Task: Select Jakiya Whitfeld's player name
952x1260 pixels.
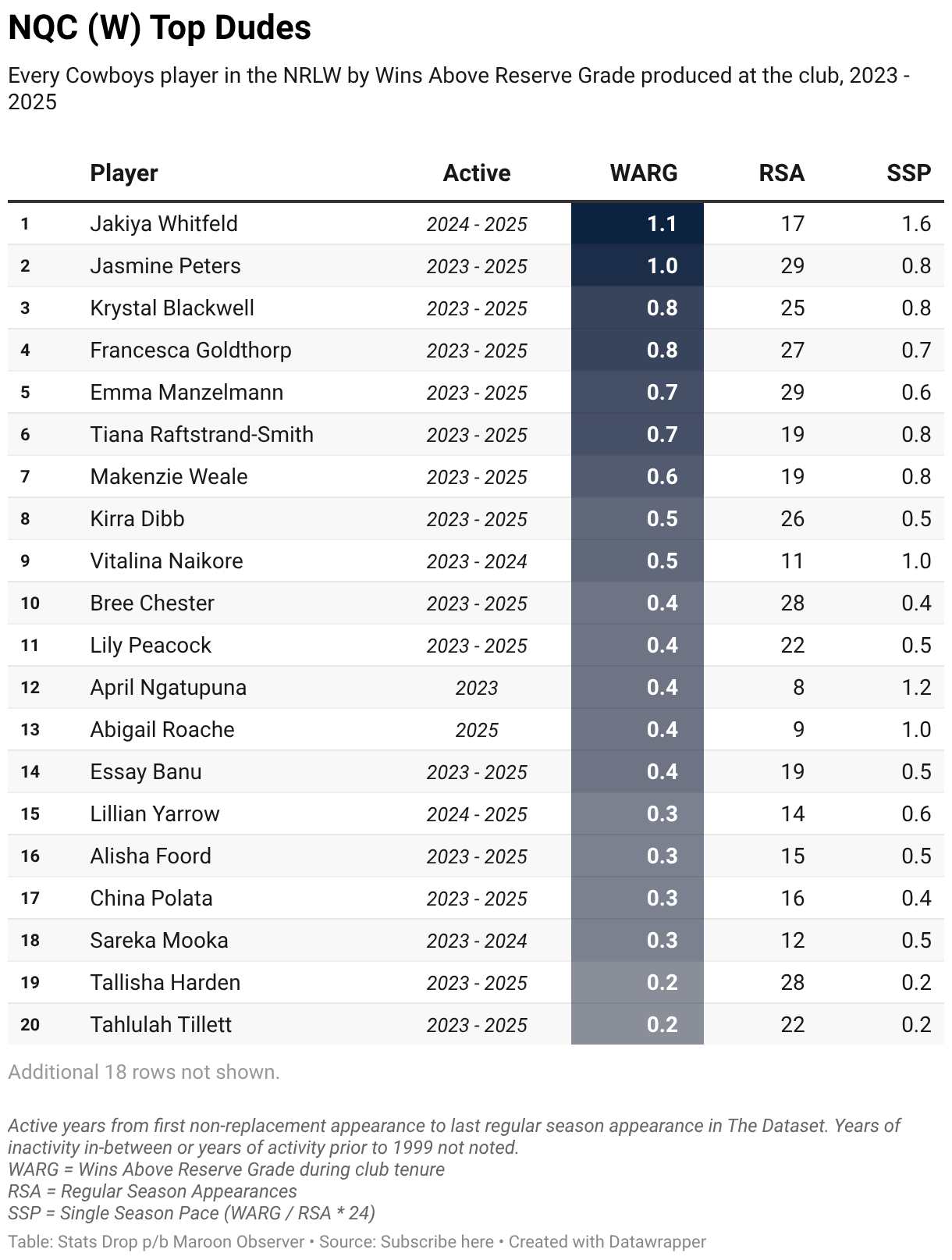Action: [x=164, y=224]
